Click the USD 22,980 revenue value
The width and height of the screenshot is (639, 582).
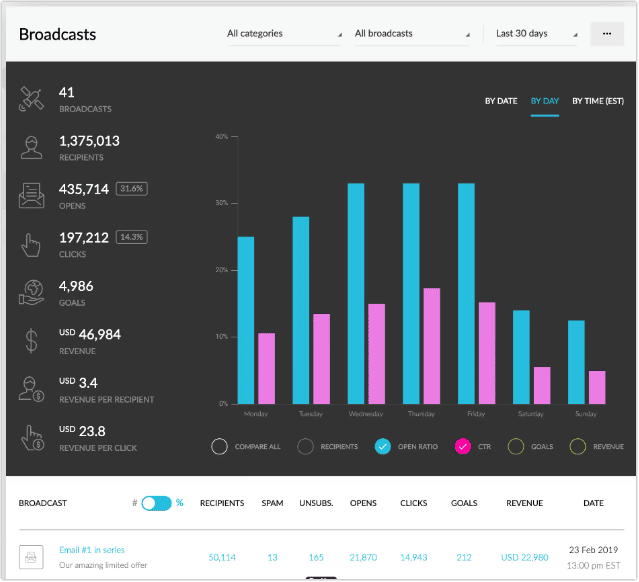(x=524, y=558)
